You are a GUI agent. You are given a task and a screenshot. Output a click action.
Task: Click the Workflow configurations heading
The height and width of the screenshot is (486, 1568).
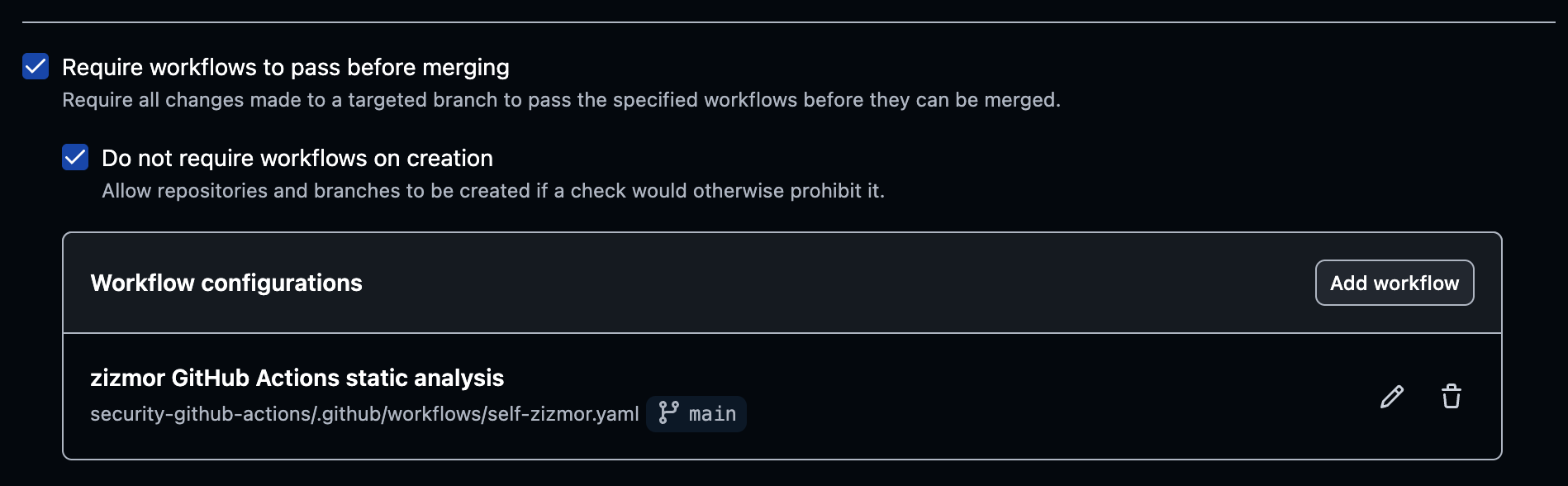point(226,283)
